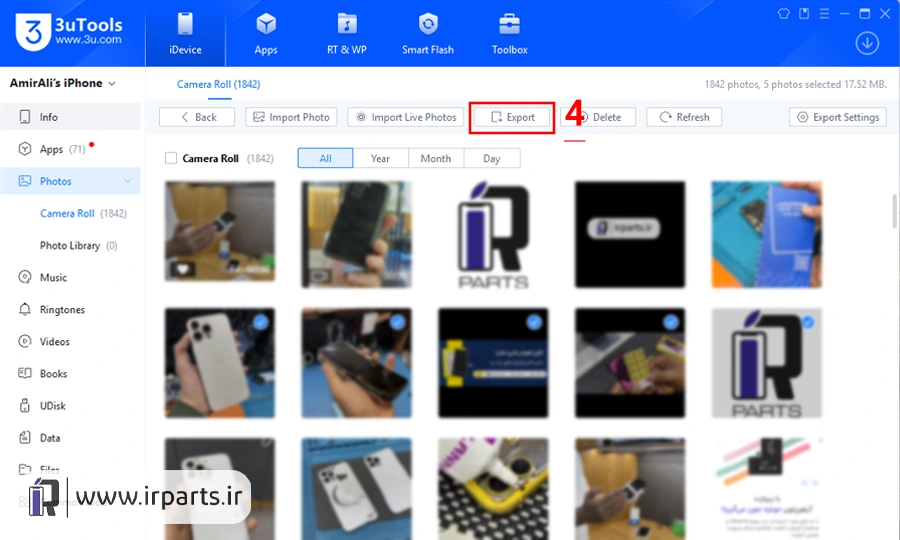Click the 3uTools logo
The image size is (900, 540).
(x=69, y=32)
